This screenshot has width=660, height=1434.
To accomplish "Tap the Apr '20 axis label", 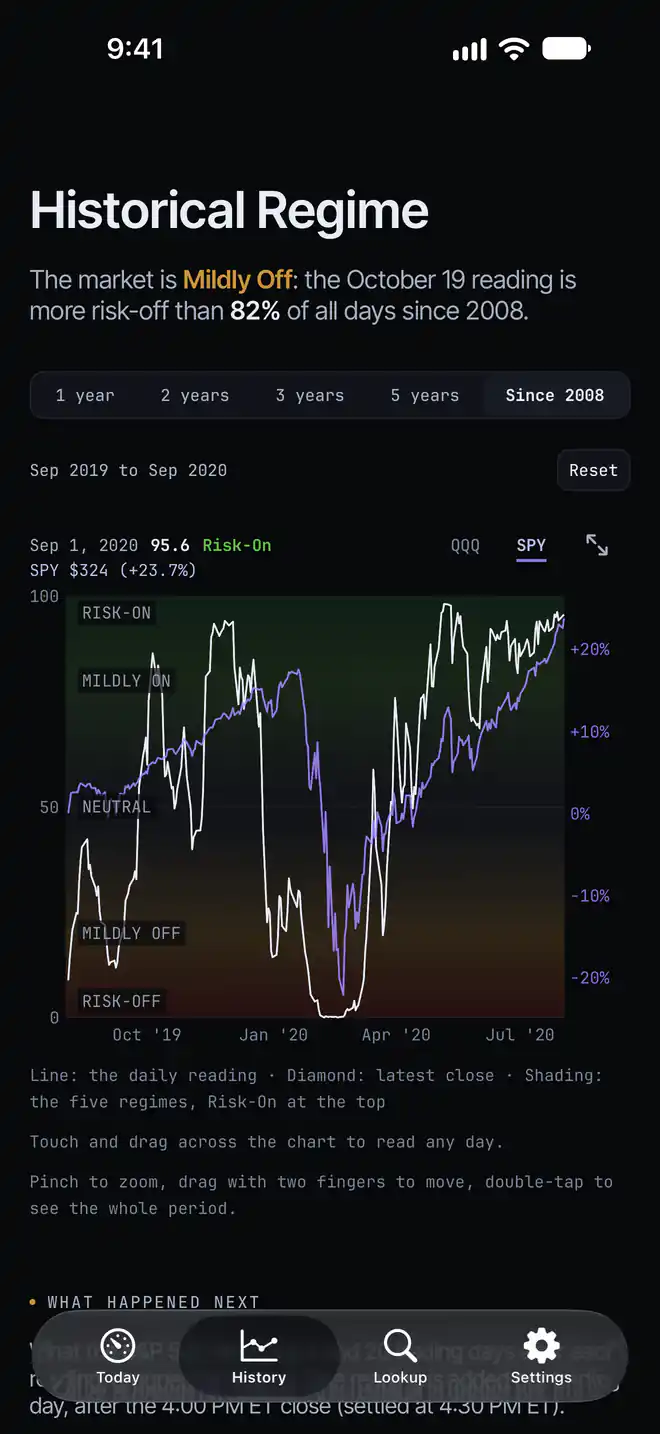I will (x=396, y=1035).
